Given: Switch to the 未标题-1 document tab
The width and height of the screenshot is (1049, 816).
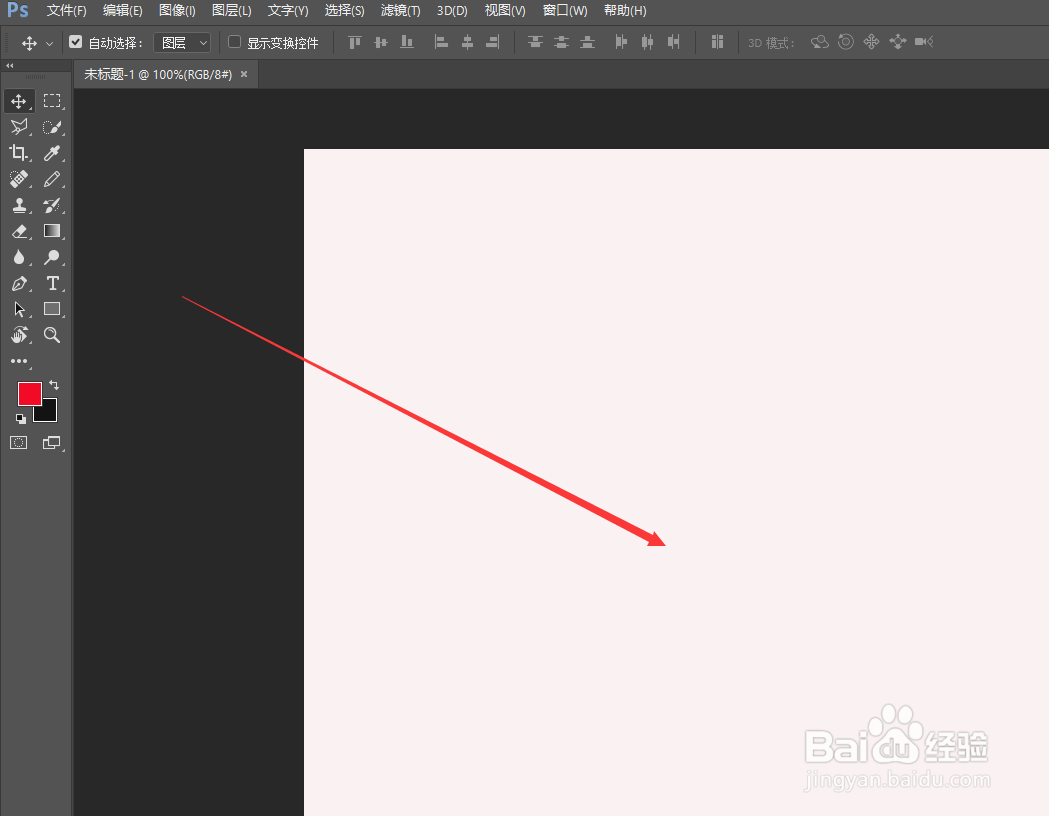Looking at the screenshot, I should pyautogui.click(x=158, y=74).
